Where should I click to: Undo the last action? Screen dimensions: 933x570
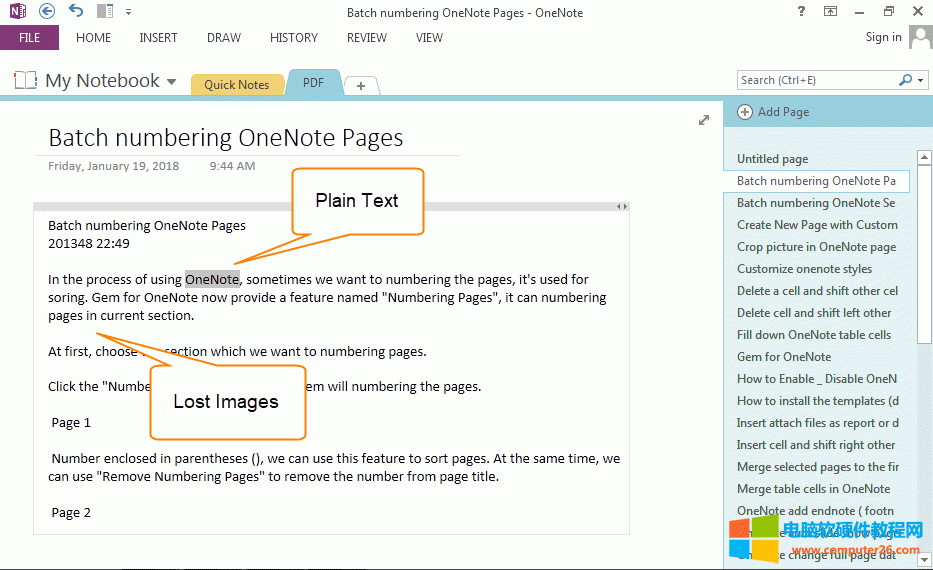(77, 11)
